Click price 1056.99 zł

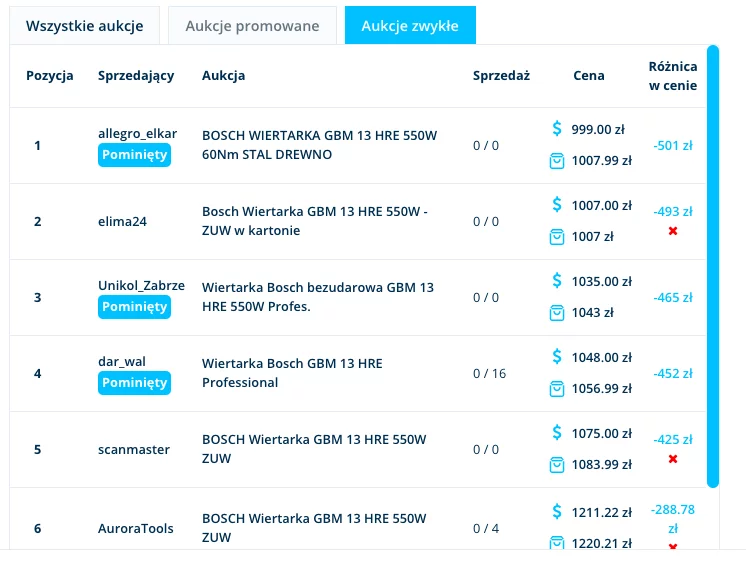point(602,389)
